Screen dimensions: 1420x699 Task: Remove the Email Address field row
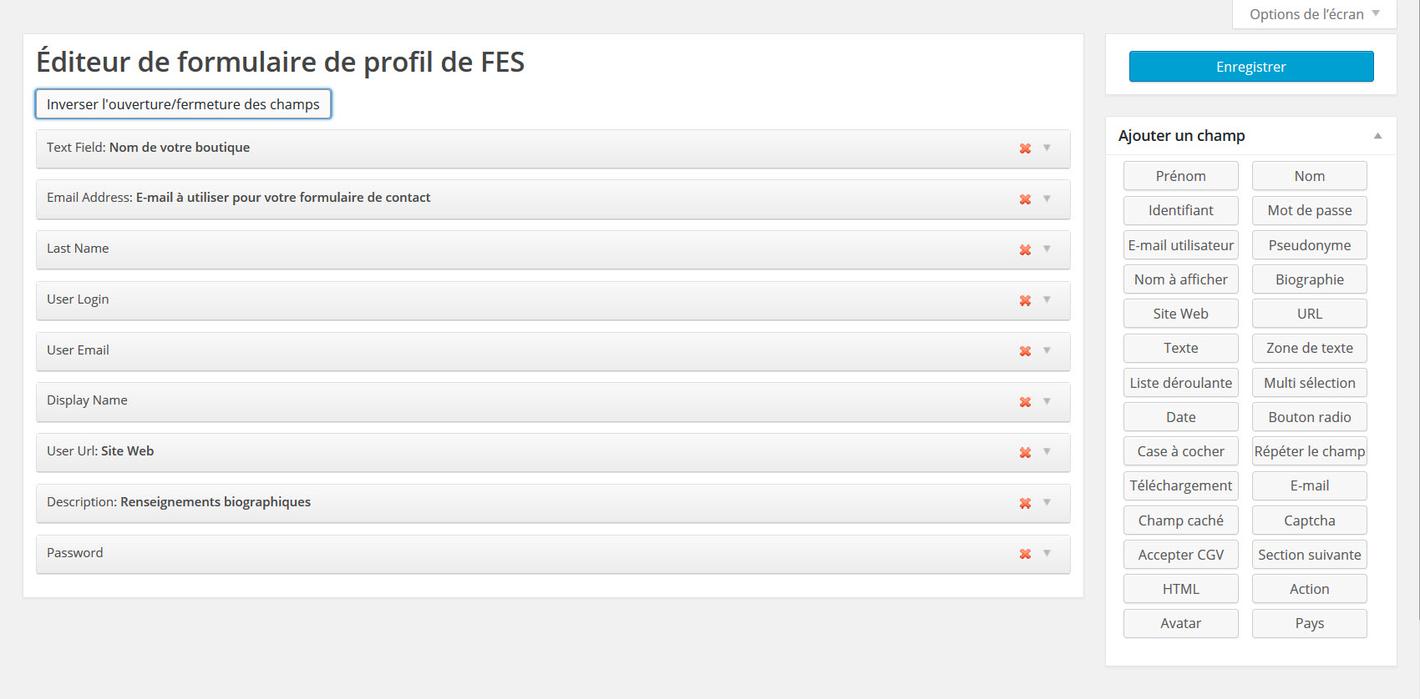coord(1025,199)
